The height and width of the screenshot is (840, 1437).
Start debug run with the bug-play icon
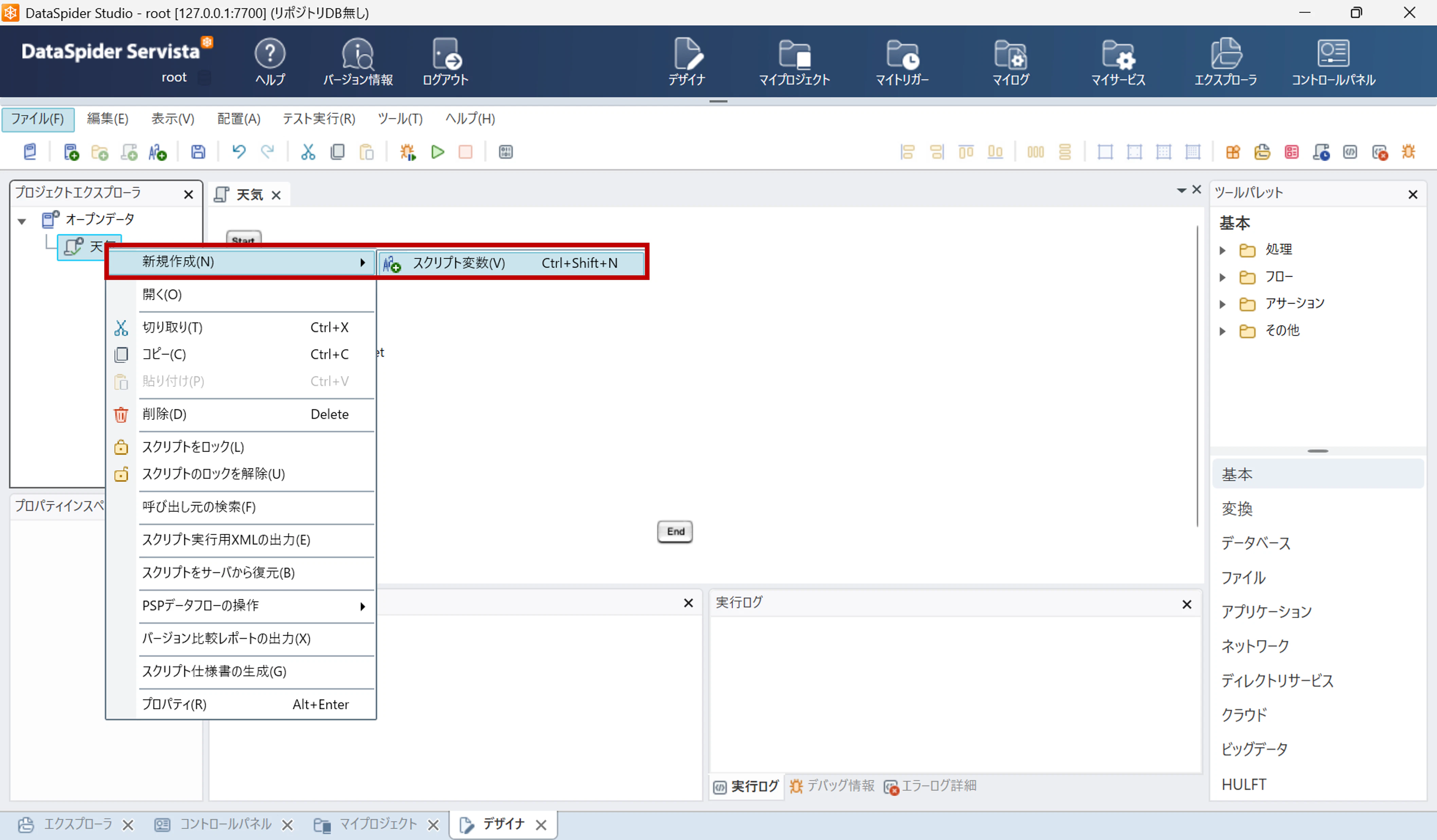408,152
